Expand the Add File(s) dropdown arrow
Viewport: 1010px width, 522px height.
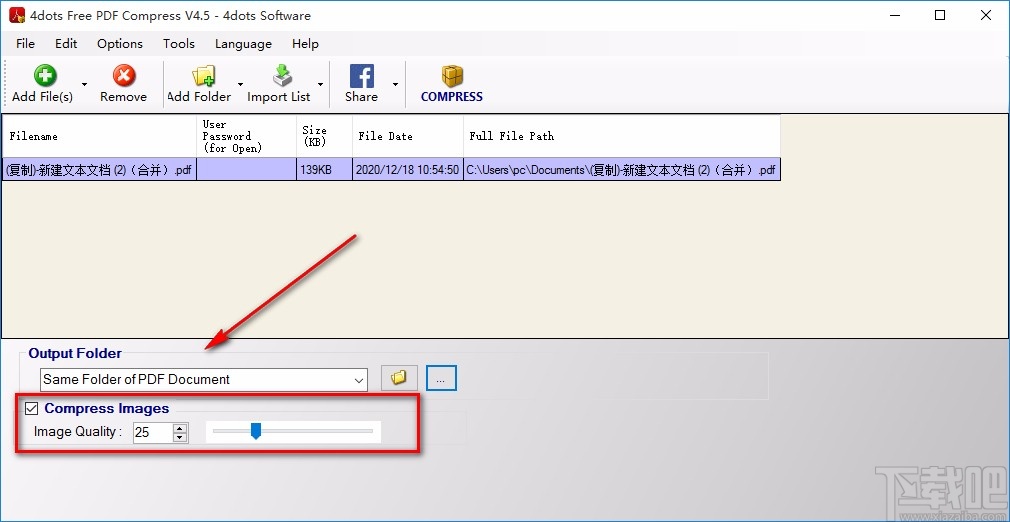pyautogui.click(x=84, y=84)
